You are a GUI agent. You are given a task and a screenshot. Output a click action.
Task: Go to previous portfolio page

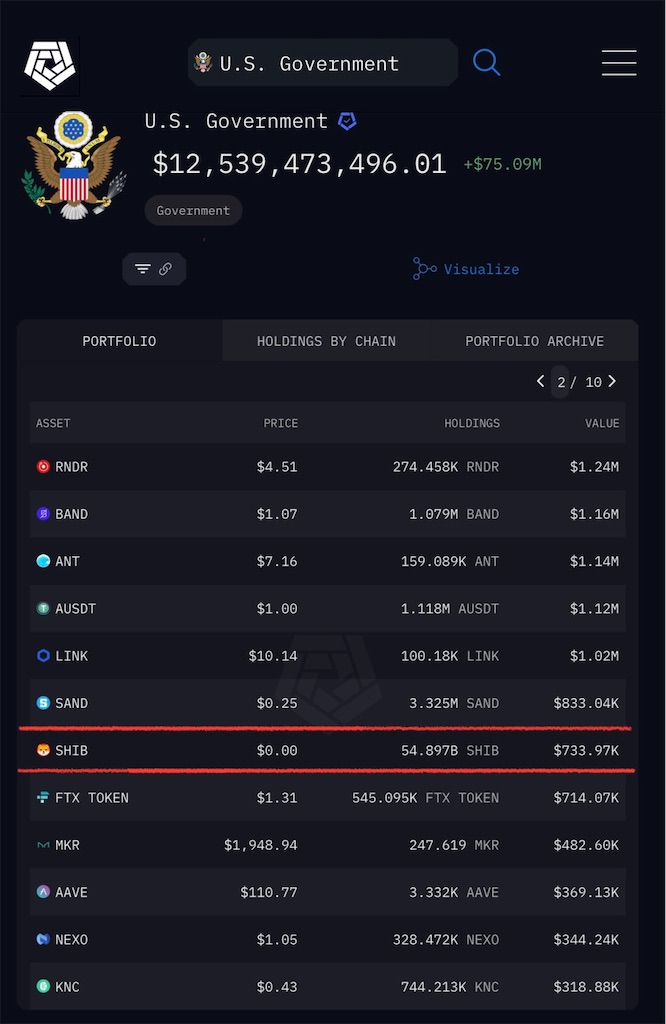[541, 382]
